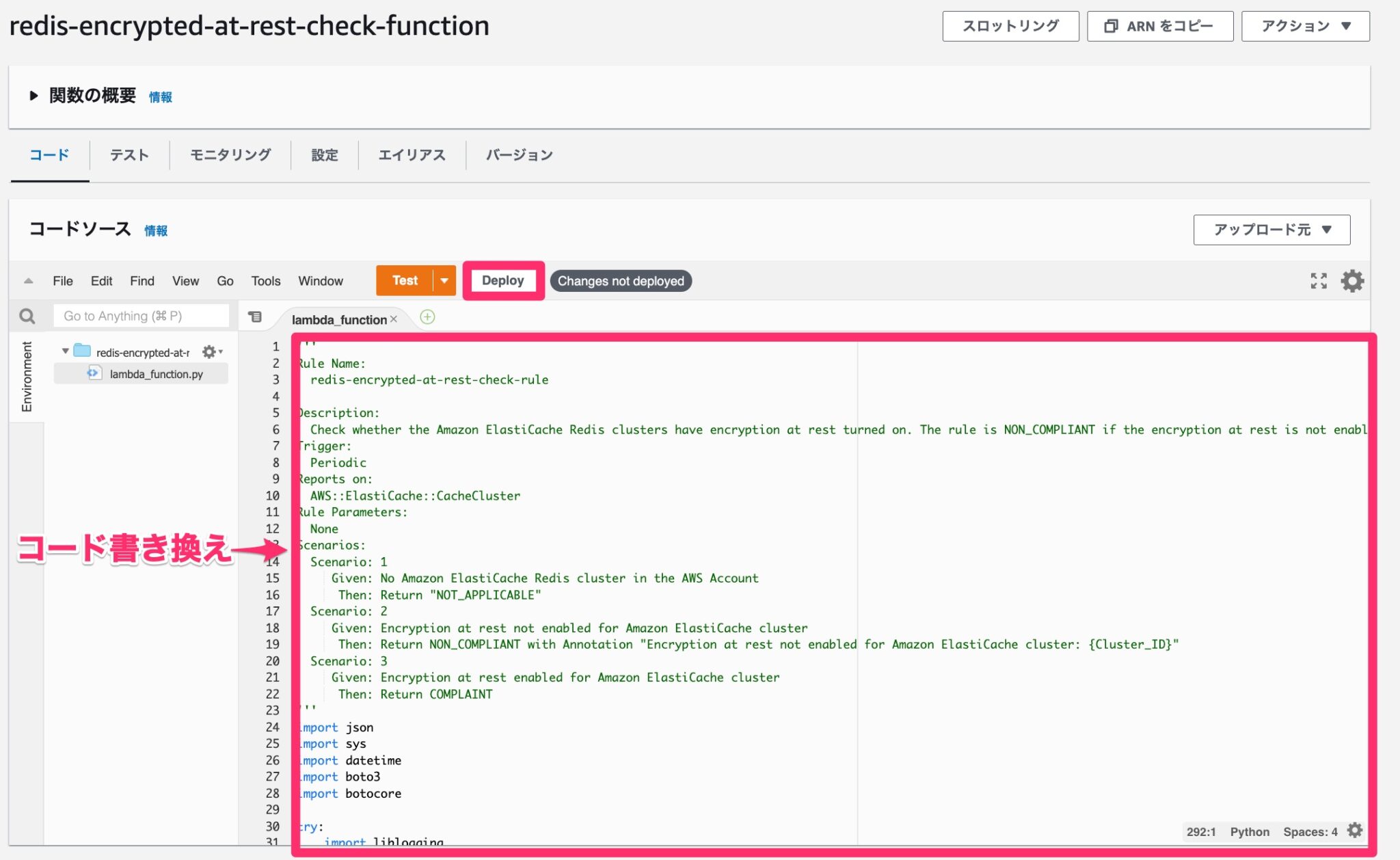Open the アクション dropdown menu

(1304, 27)
